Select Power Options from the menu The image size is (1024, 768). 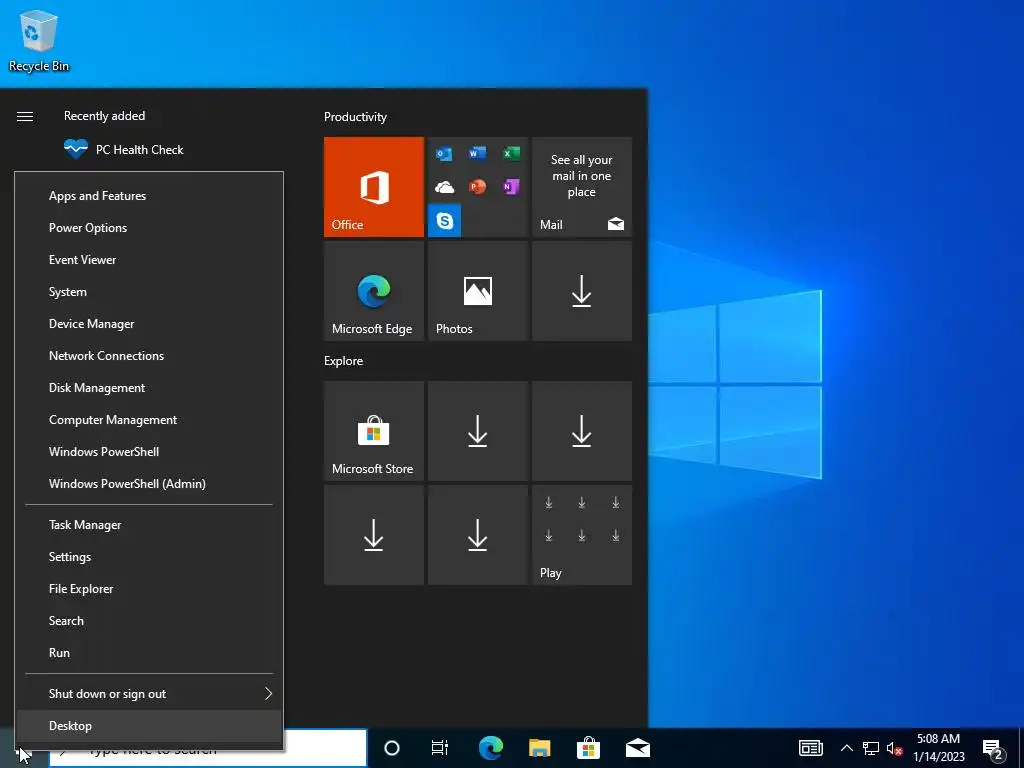click(149, 228)
